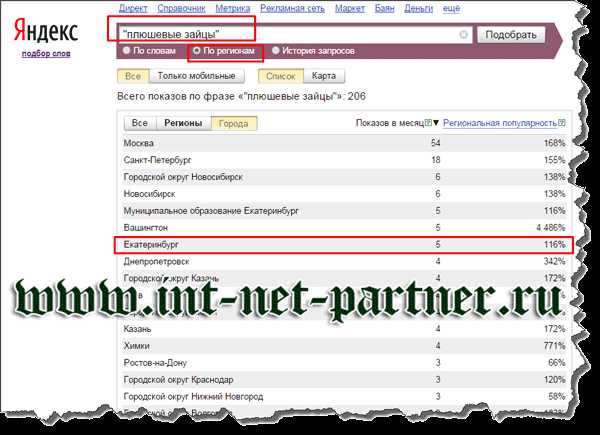Switch to the Все device filter
The width and height of the screenshot is (600, 435).
point(133,76)
